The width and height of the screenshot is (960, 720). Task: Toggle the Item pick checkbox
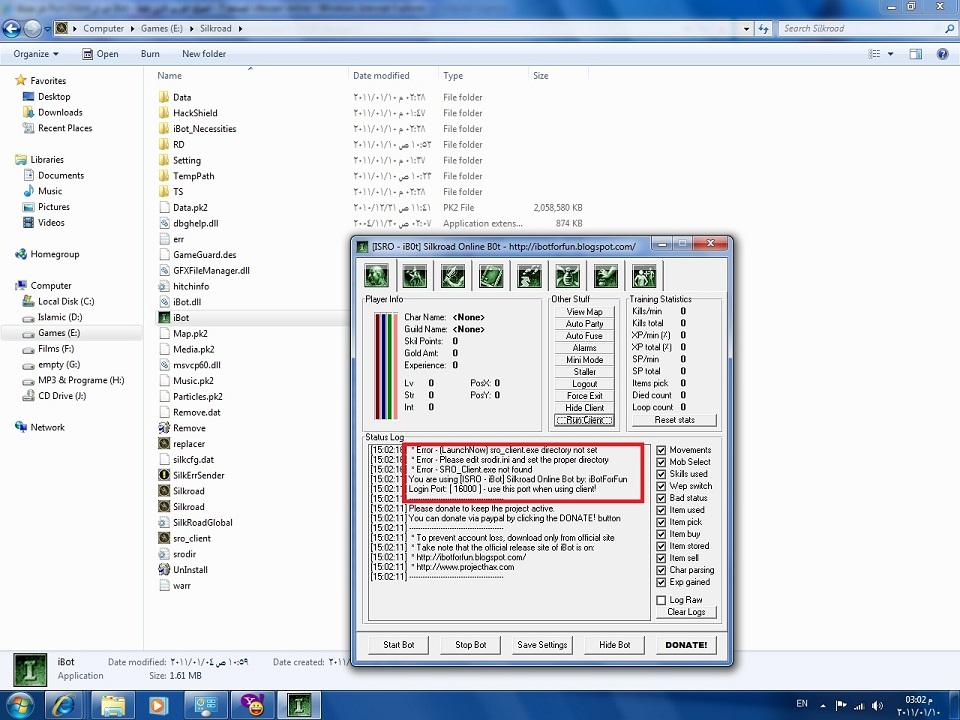(661, 522)
